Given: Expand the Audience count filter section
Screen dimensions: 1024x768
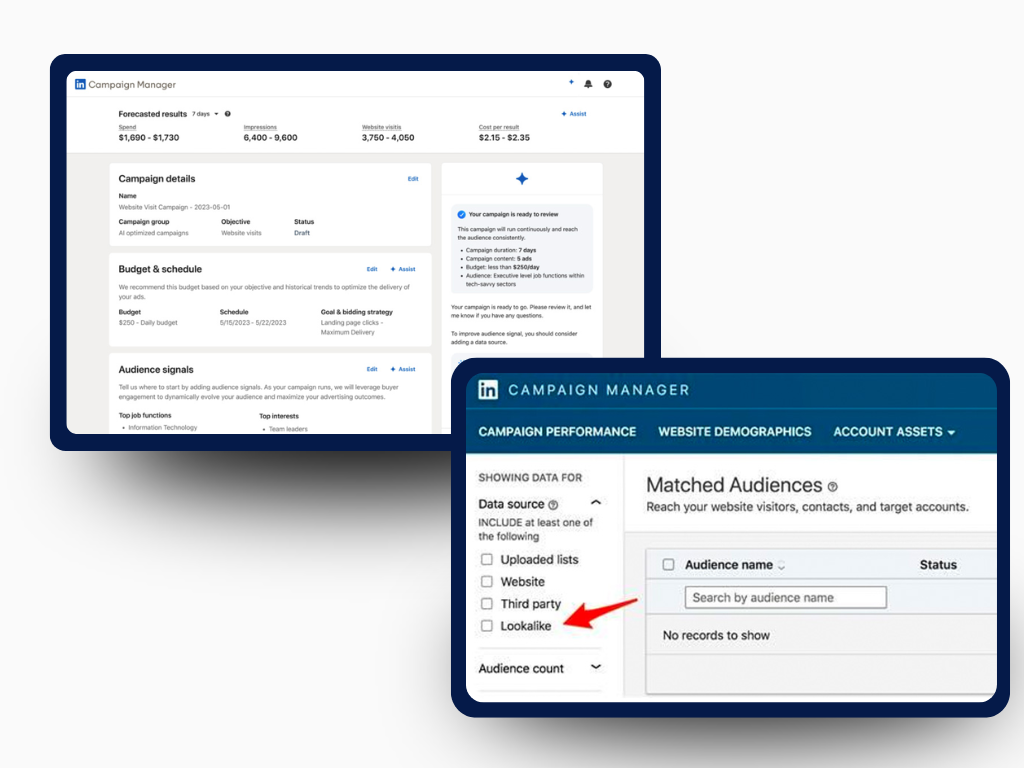Looking at the screenshot, I should tap(596, 667).
